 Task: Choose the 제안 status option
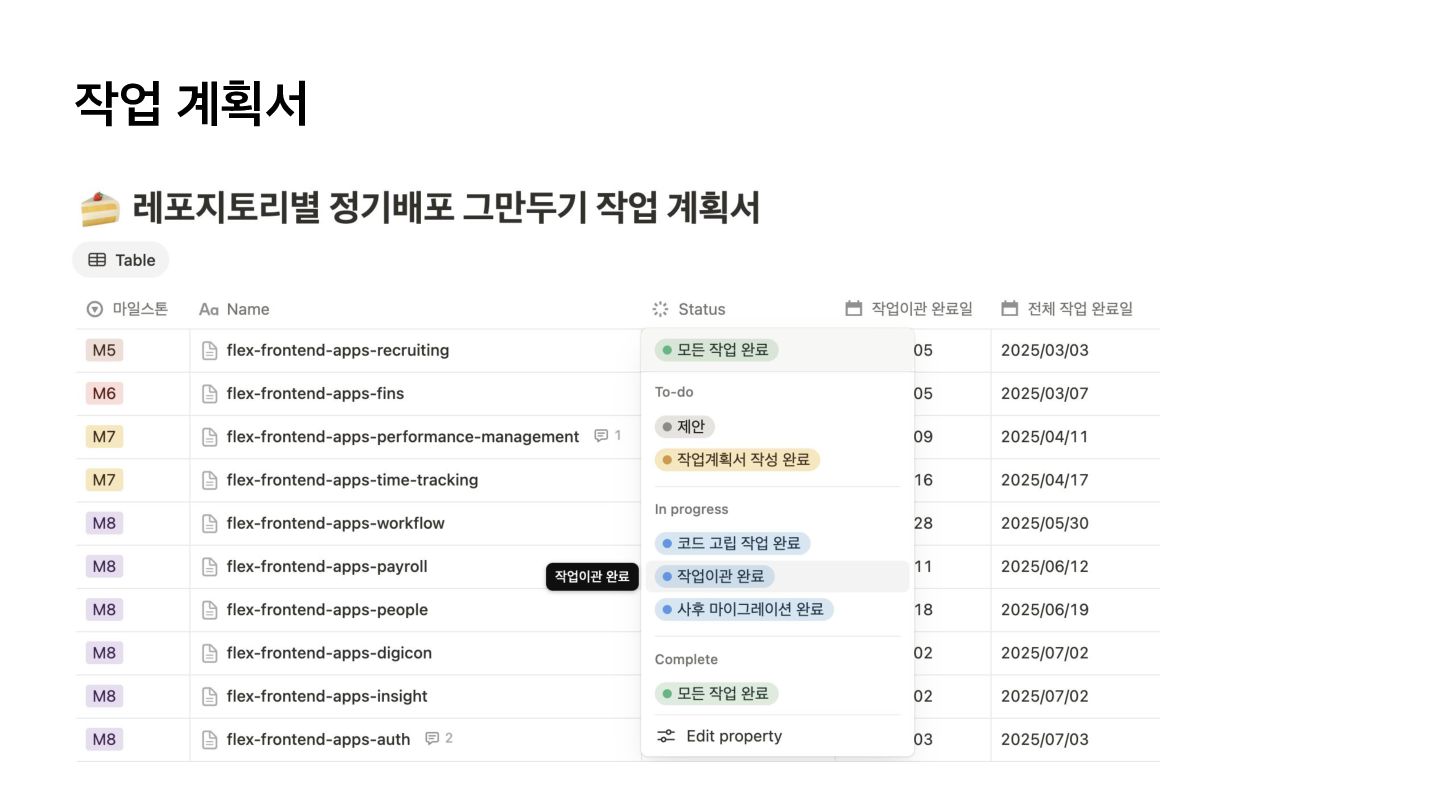click(685, 427)
